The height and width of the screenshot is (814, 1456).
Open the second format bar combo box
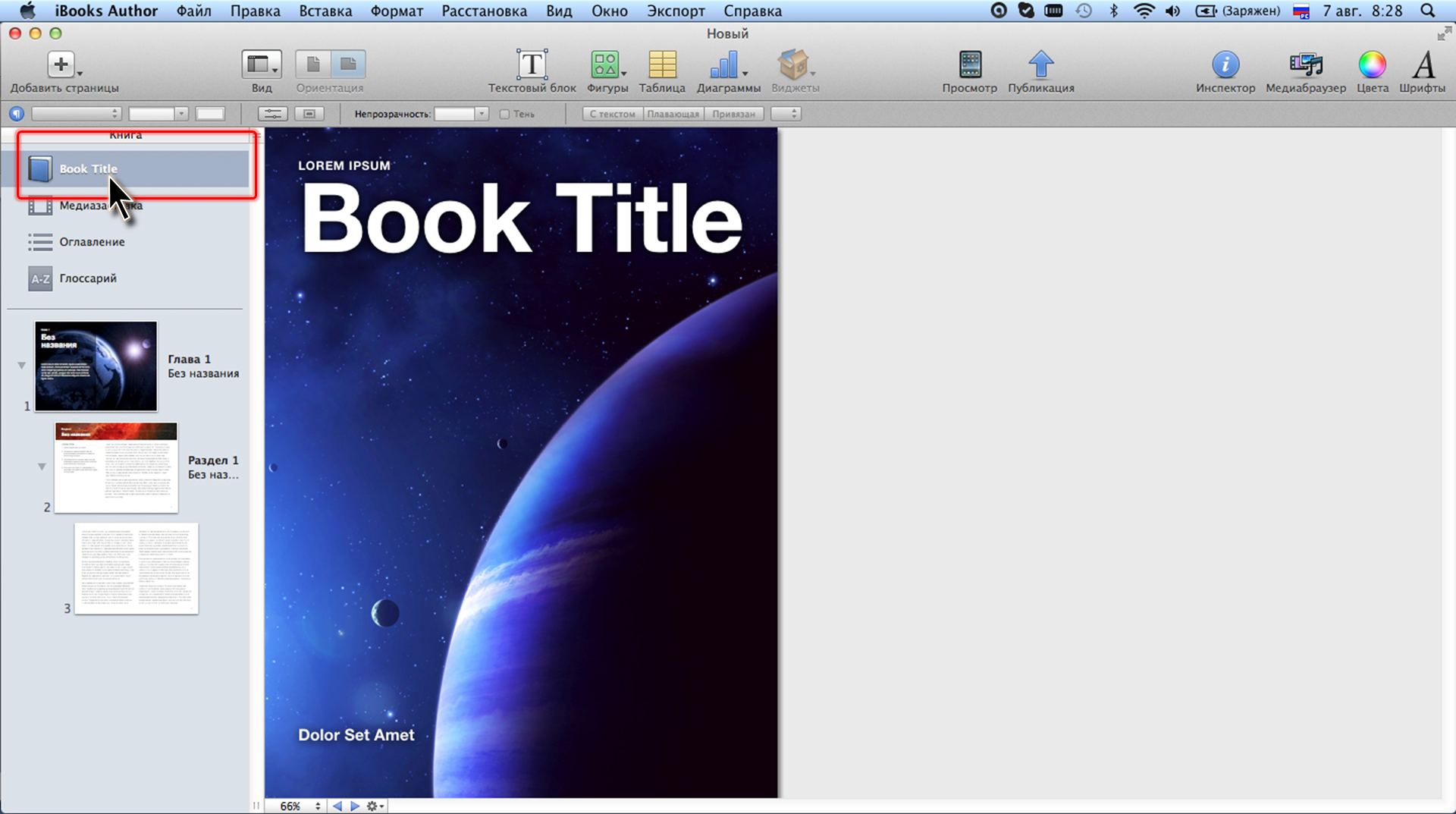coord(158,114)
